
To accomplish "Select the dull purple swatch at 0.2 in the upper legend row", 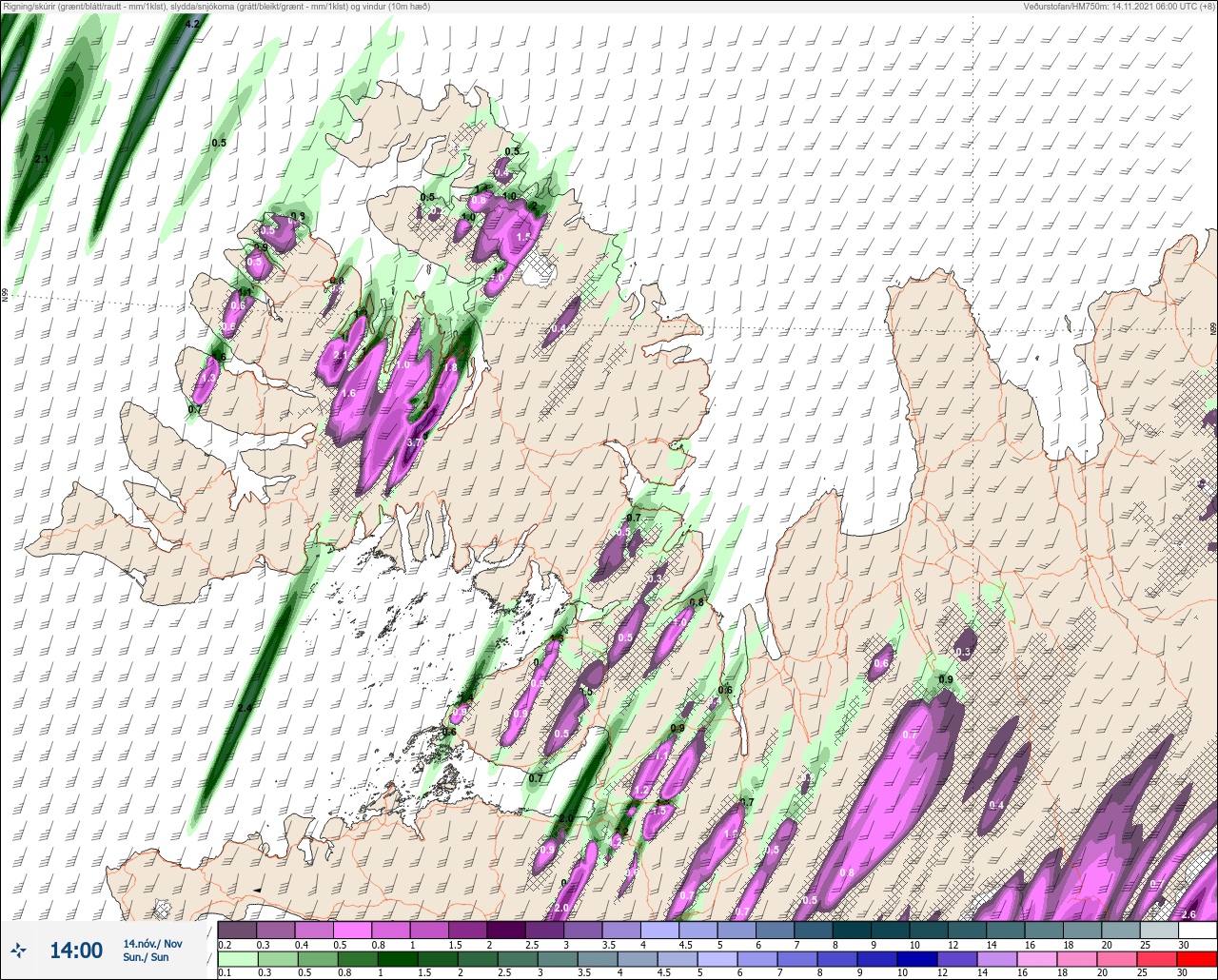I will [237, 930].
